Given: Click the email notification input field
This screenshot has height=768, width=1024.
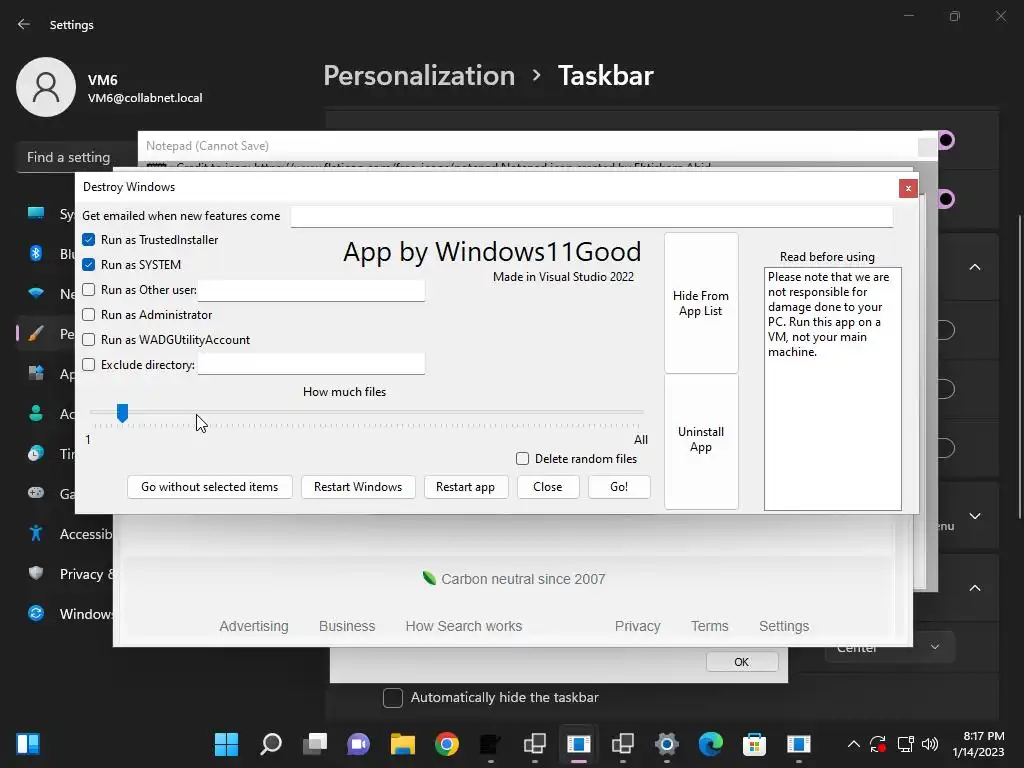Looking at the screenshot, I should pos(592,216).
